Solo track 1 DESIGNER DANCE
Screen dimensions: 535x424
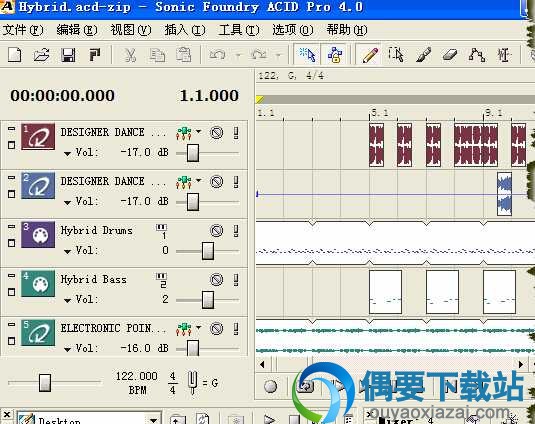[236, 132]
